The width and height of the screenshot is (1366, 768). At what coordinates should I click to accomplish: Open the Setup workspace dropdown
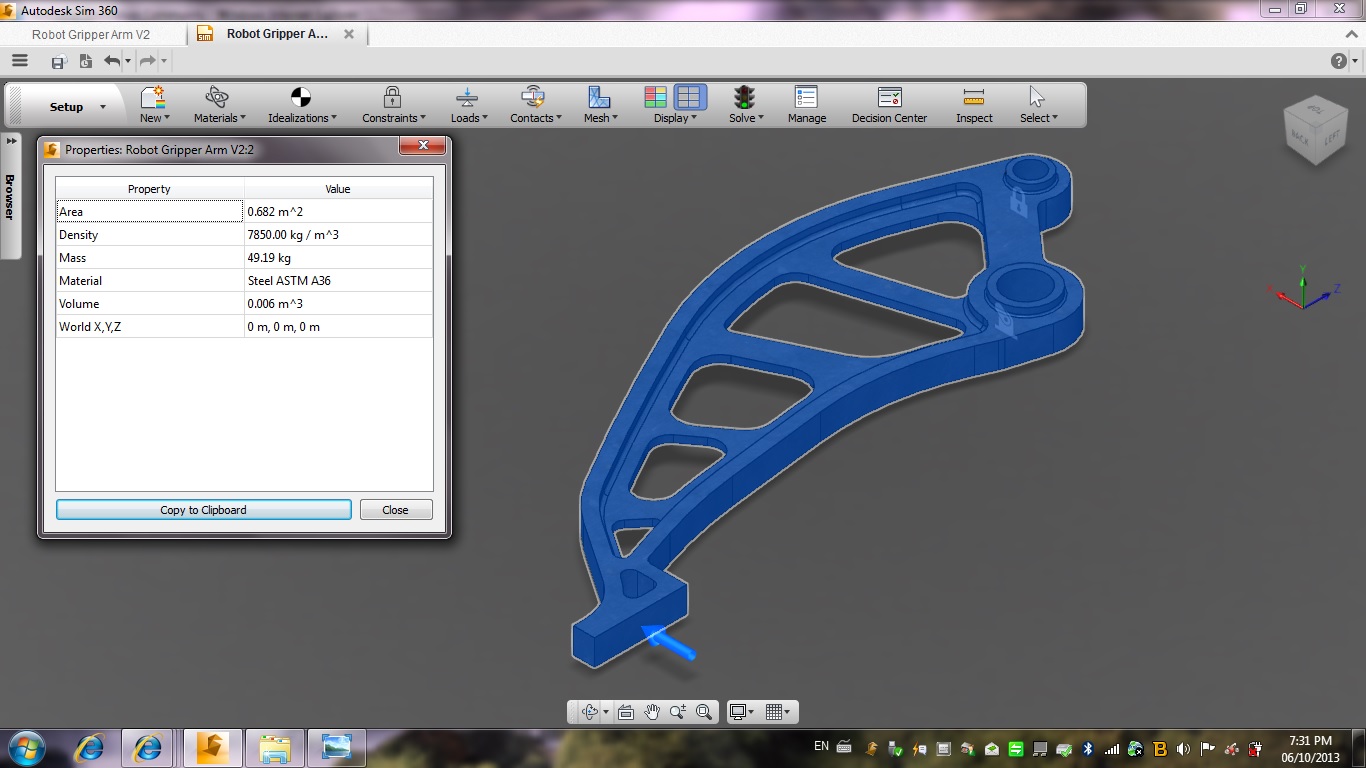77,107
